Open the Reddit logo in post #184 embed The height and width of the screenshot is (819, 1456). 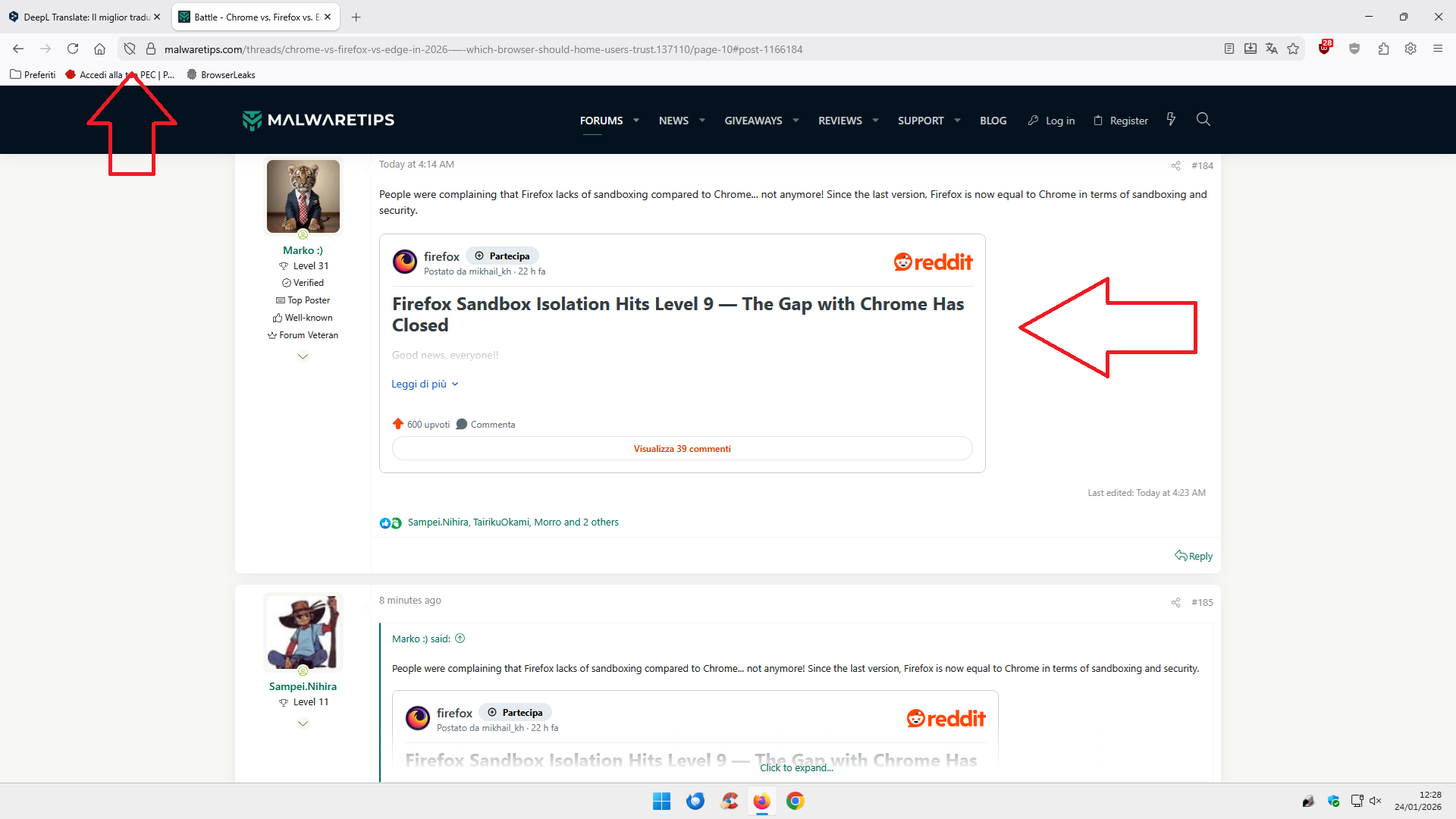point(933,262)
